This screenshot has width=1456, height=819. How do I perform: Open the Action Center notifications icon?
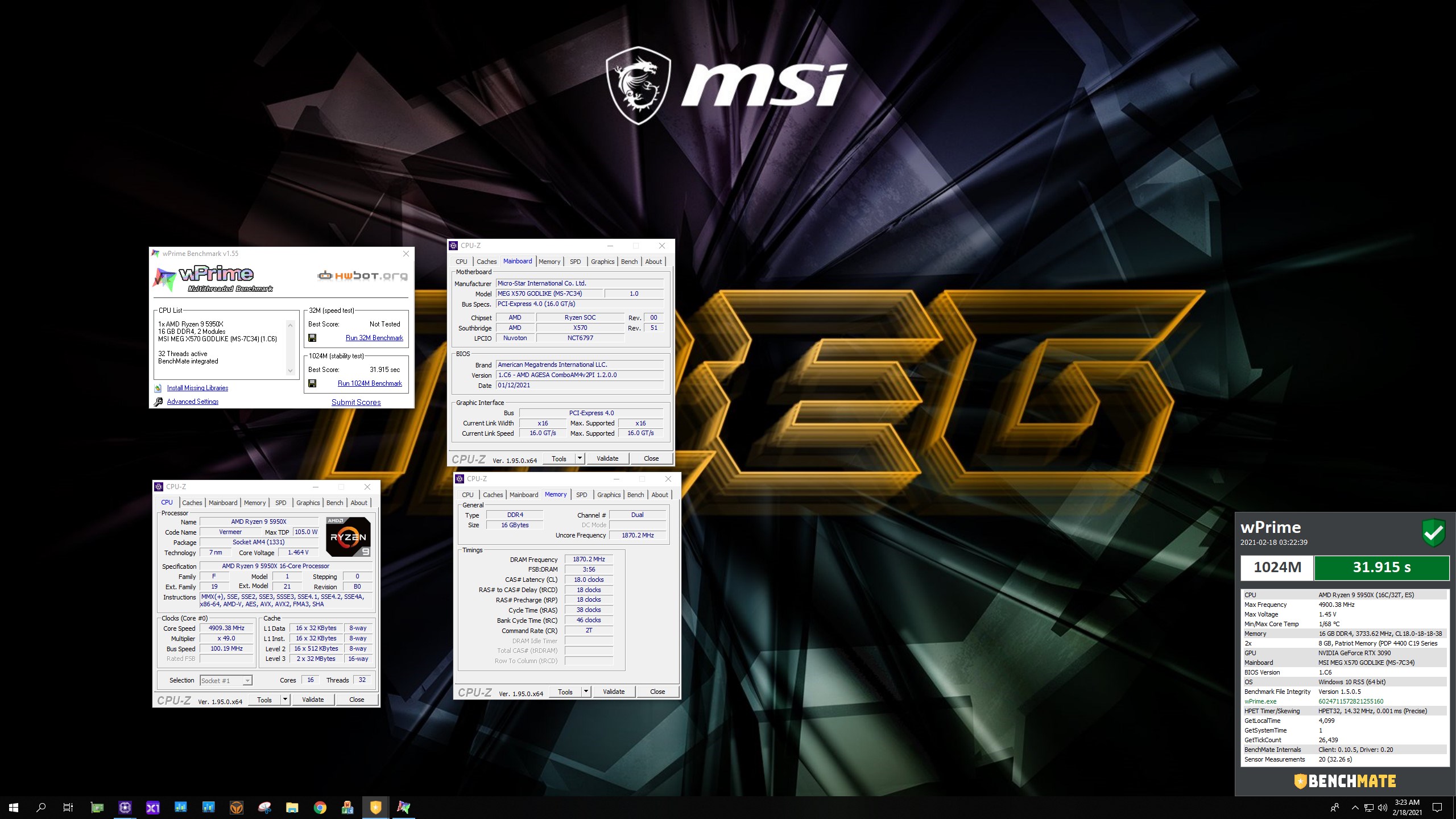pyautogui.click(x=1437, y=808)
